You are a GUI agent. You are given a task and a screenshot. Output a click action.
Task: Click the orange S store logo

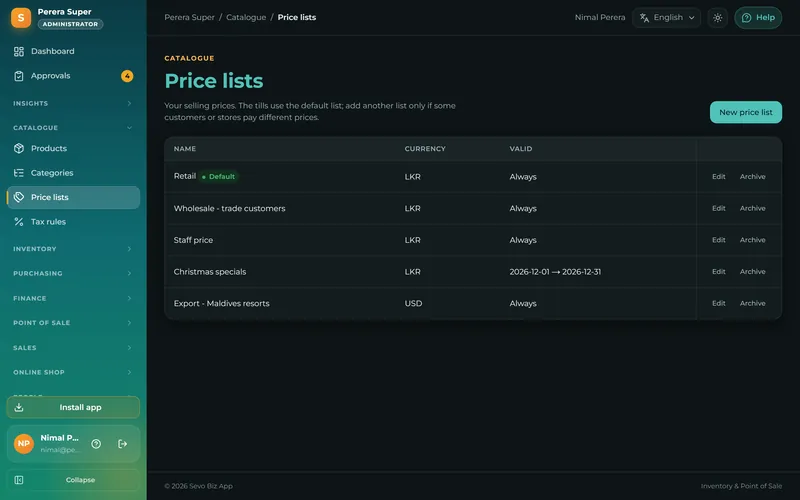[21, 18]
